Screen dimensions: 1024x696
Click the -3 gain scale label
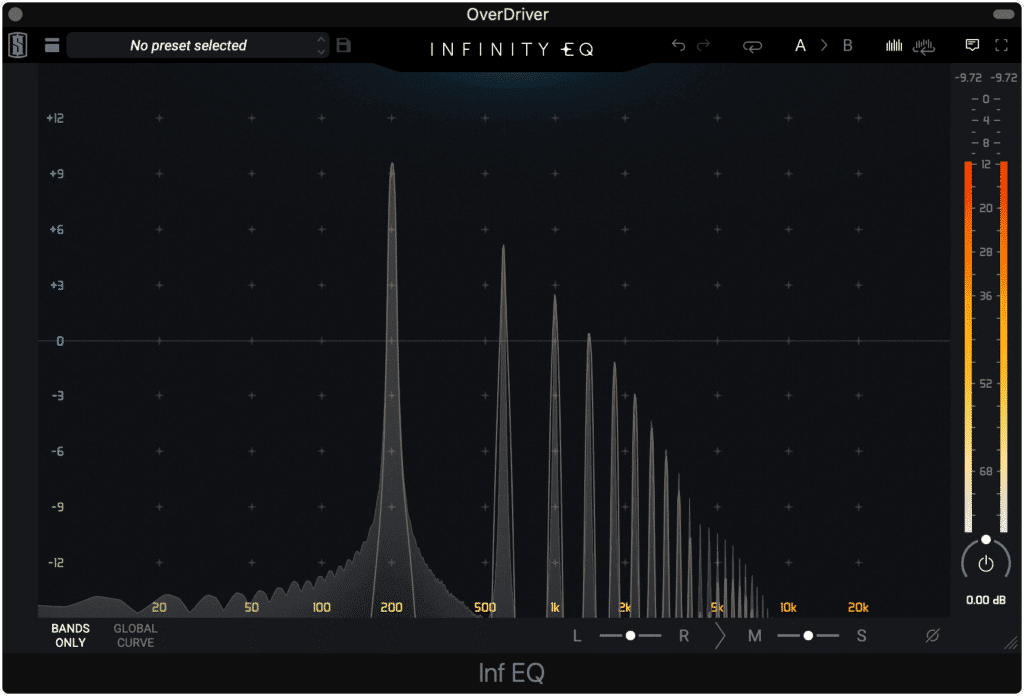57,396
